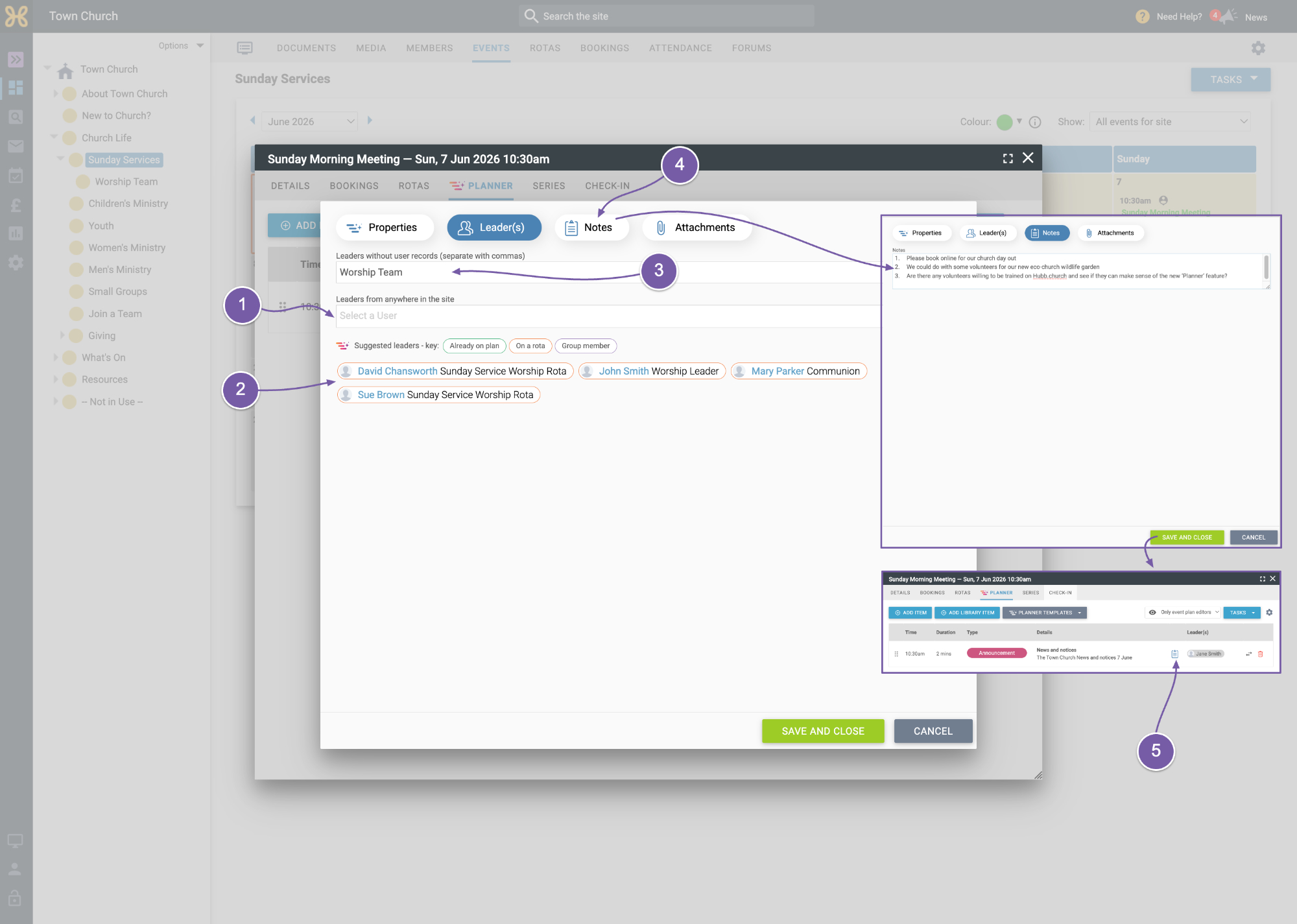Open June 2026 month dropdown
Image resolution: width=1297 pixels, height=924 pixels.
310,121
